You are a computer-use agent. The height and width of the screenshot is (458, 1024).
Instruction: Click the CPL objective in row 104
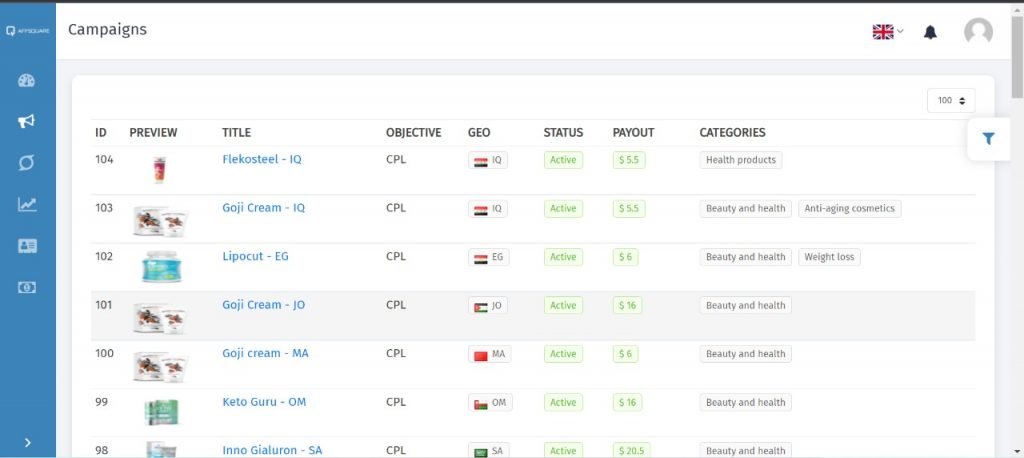(x=396, y=159)
